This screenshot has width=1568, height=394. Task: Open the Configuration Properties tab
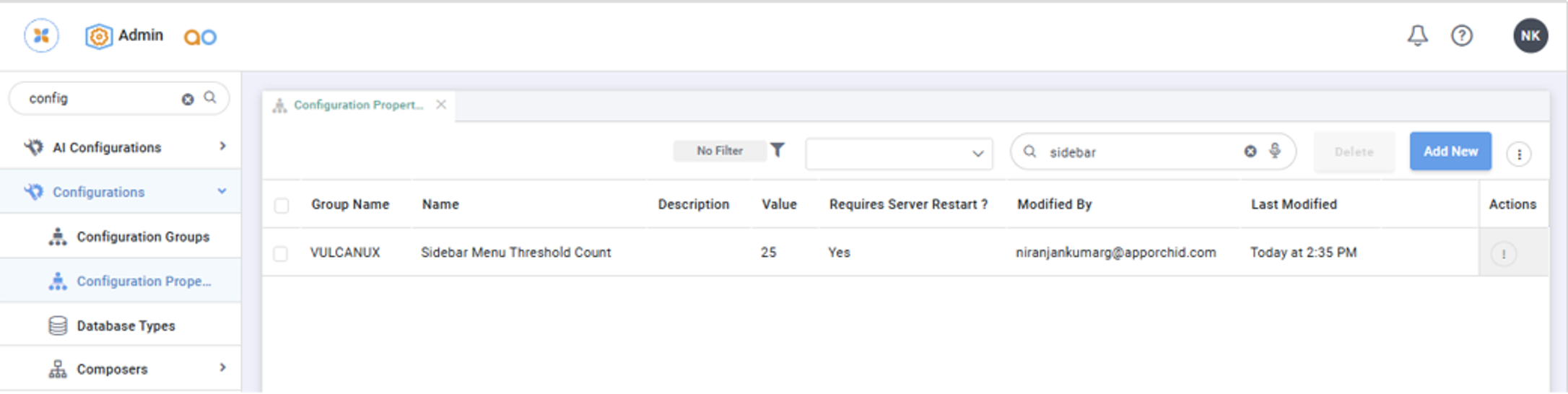coord(360,105)
